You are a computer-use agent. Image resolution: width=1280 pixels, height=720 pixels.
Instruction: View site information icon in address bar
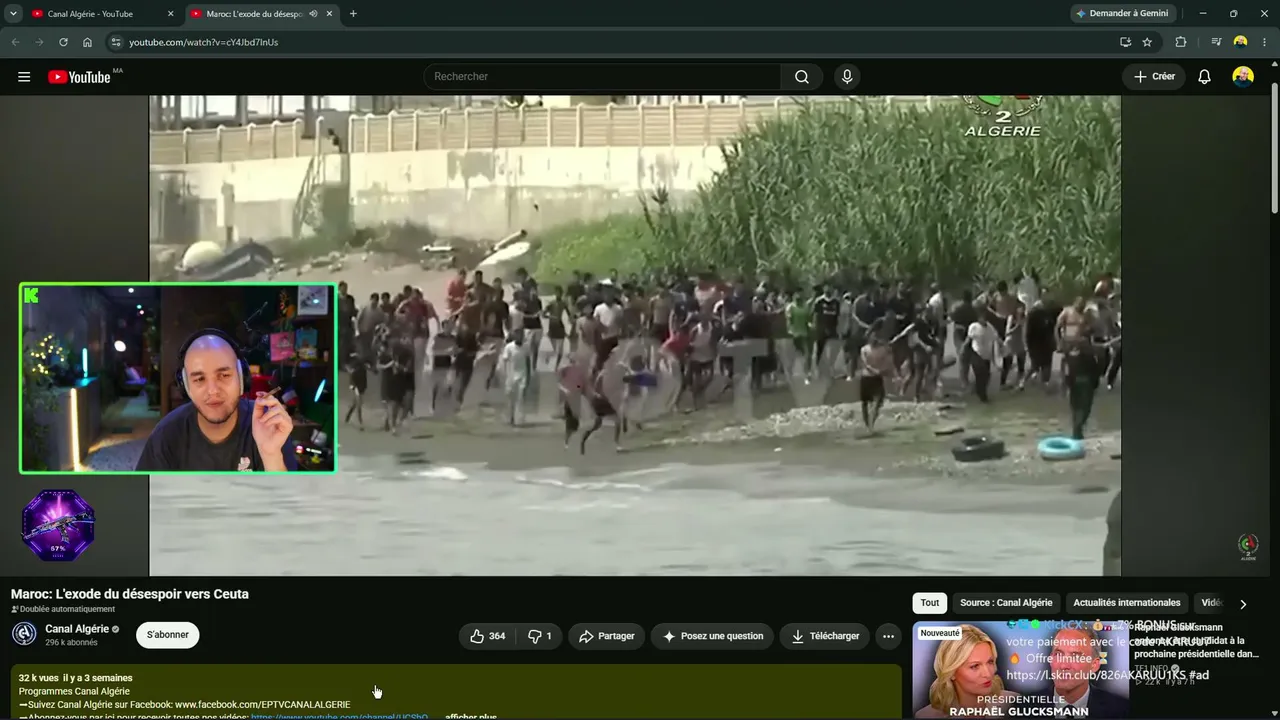(x=116, y=42)
